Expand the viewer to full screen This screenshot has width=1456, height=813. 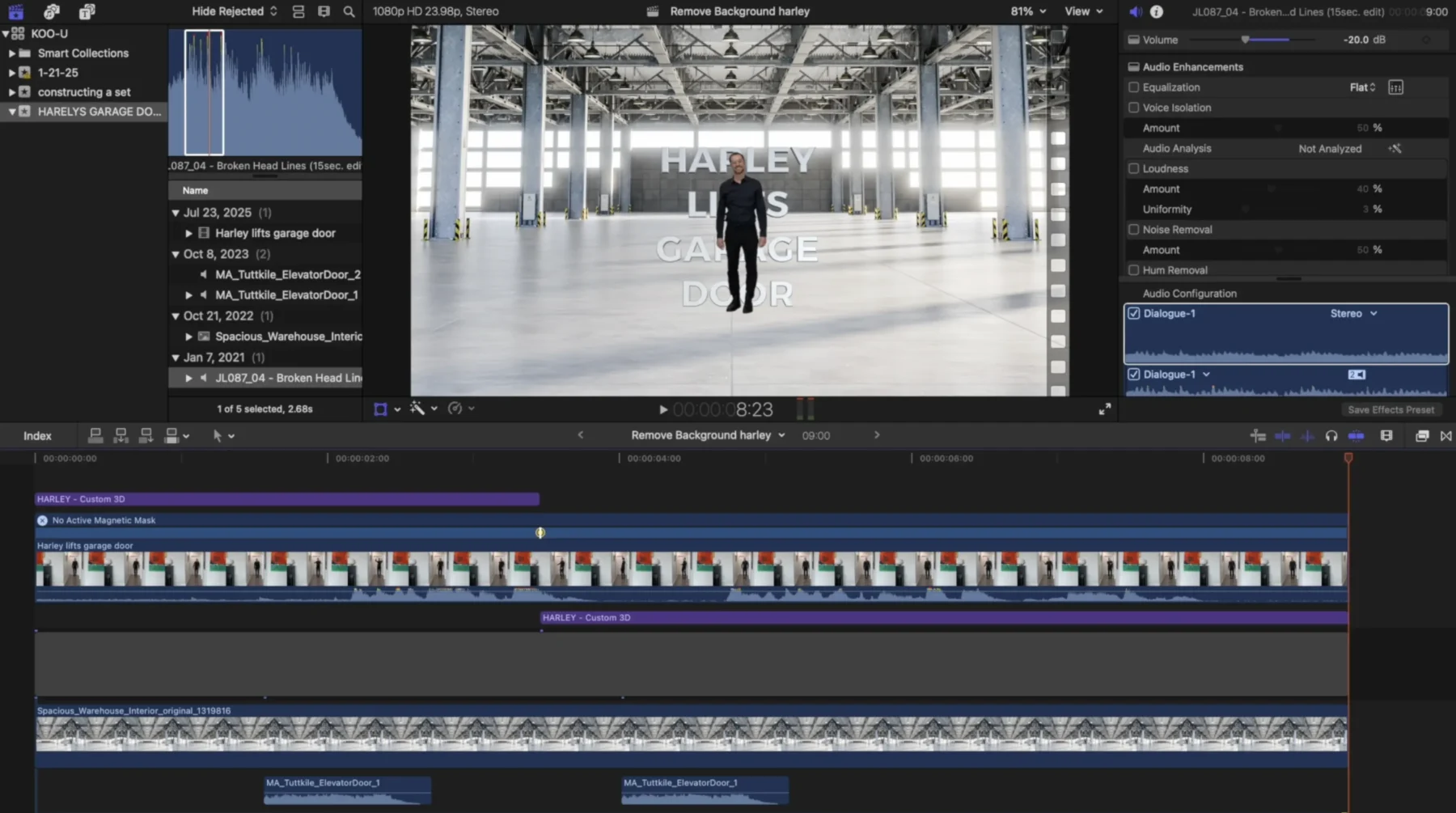tap(1105, 409)
